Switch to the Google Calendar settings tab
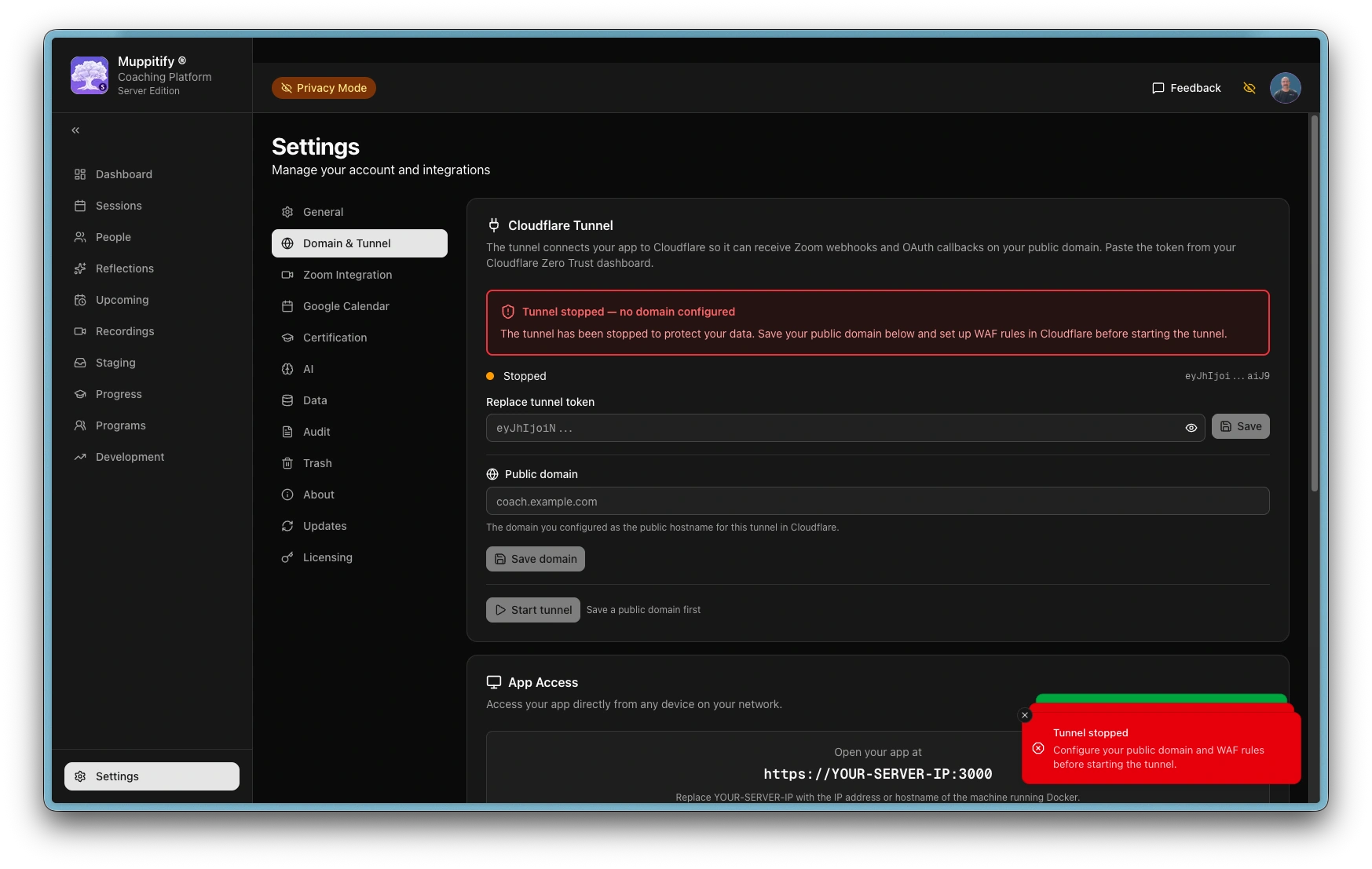The image size is (1372, 869). (346, 306)
